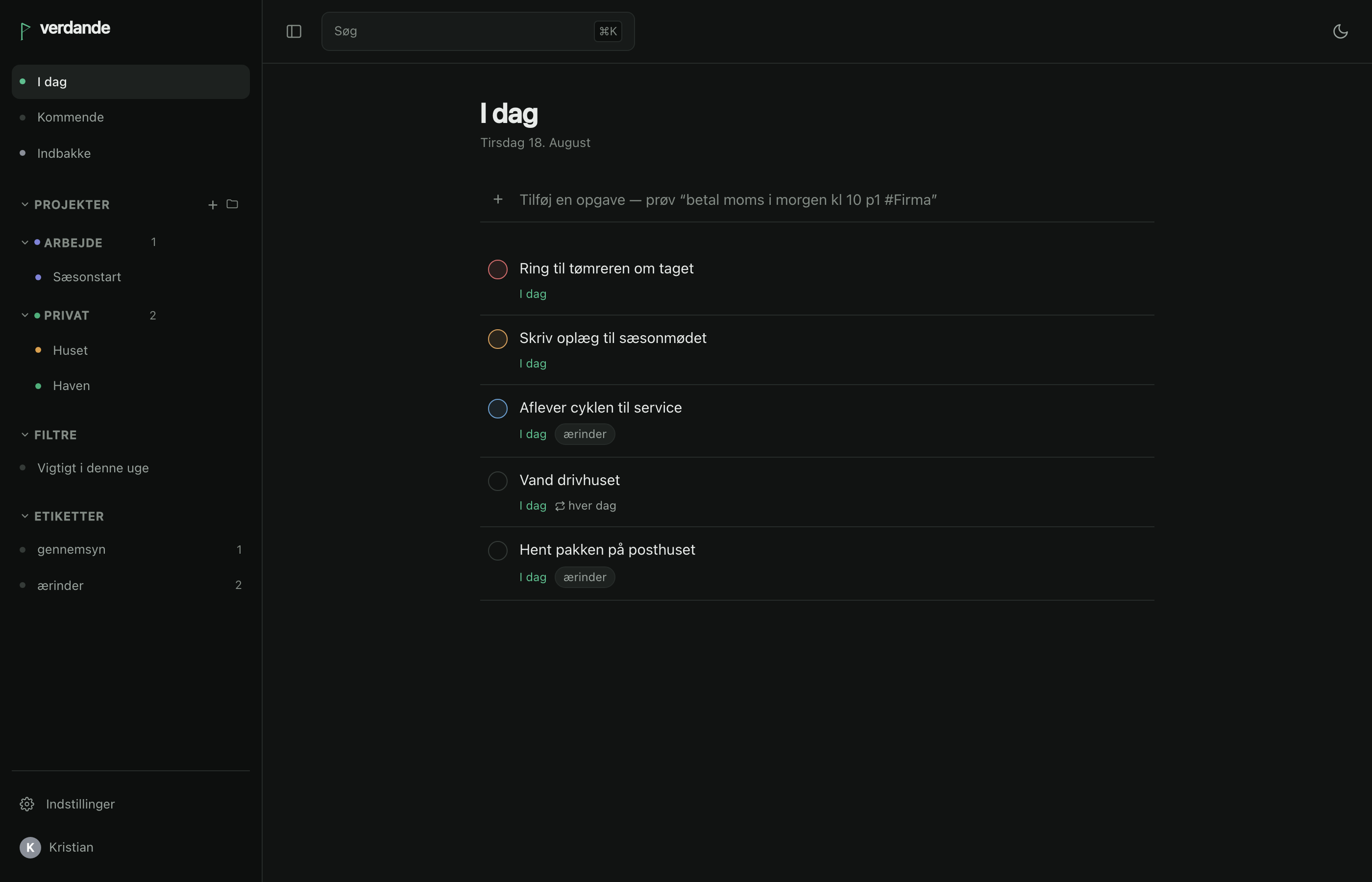The width and height of the screenshot is (1372, 882).
Task: Add a new project with plus icon
Action: 213,204
